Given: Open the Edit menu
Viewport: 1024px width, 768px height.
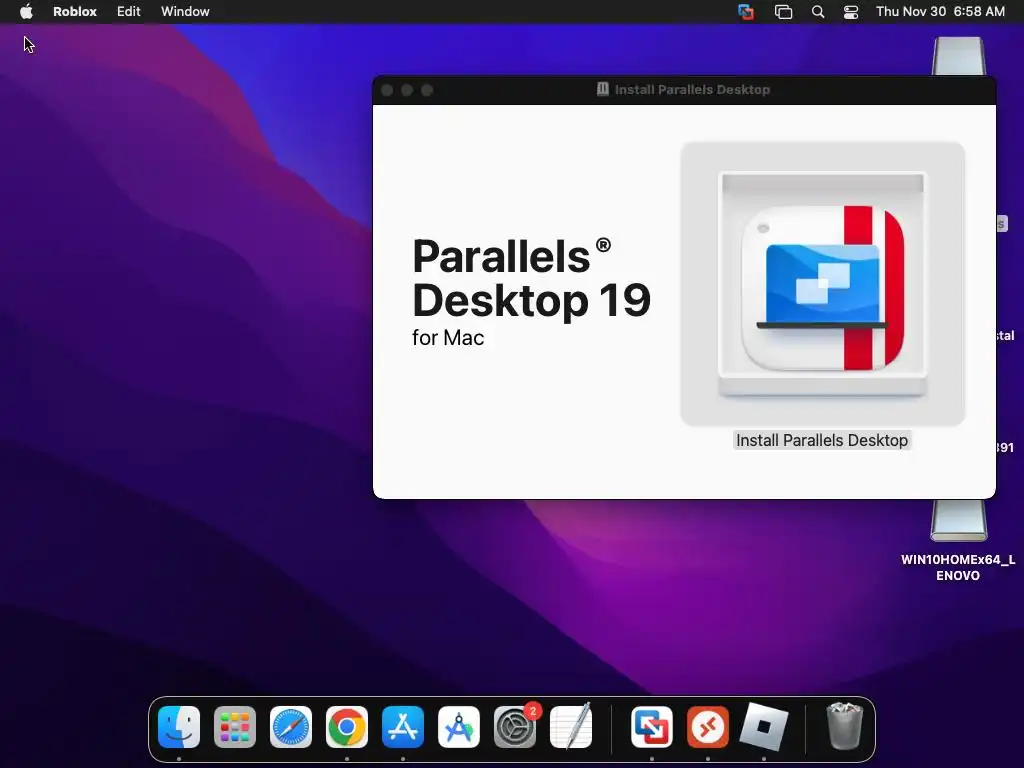Looking at the screenshot, I should tap(129, 11).
